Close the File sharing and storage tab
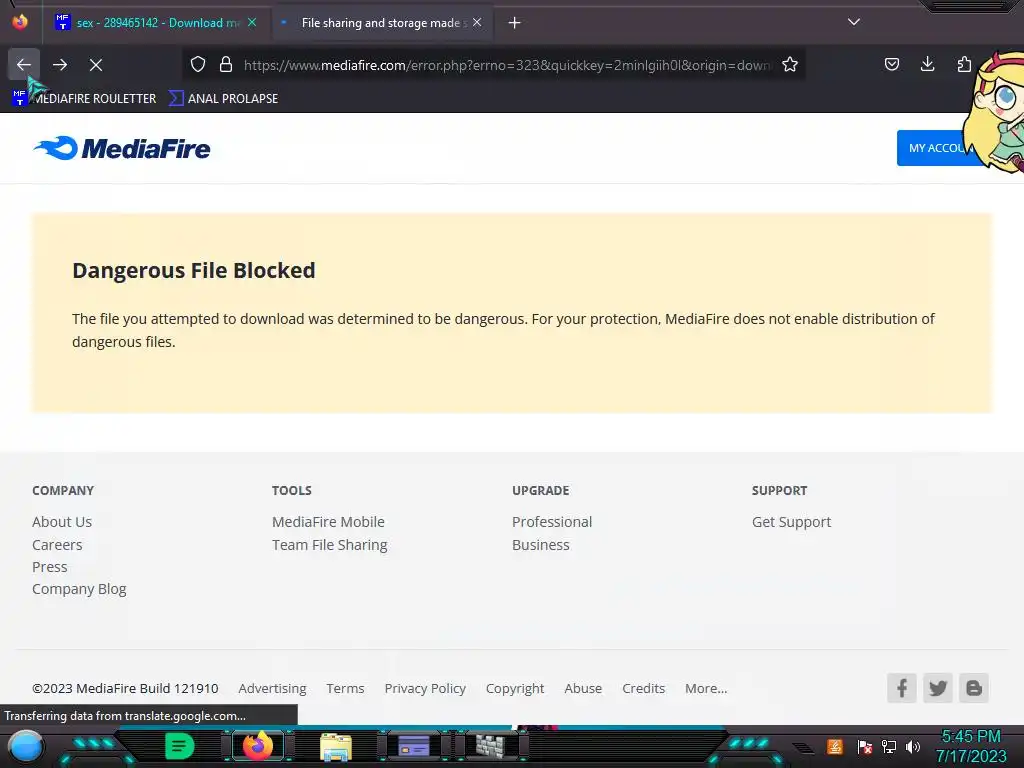Screen dimensions: 1024x768 click(477, 23)
